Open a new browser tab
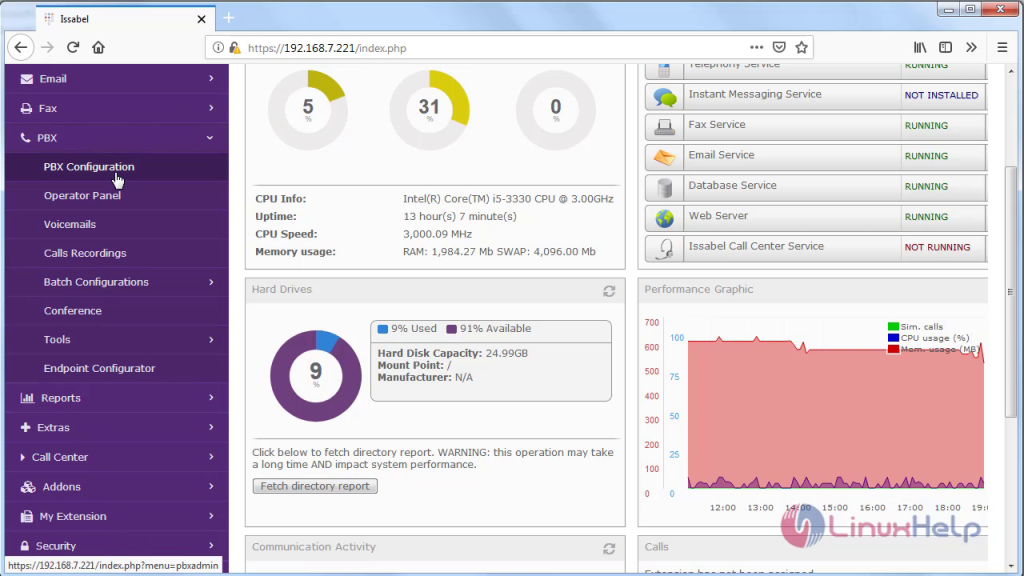 click(229, 18)
